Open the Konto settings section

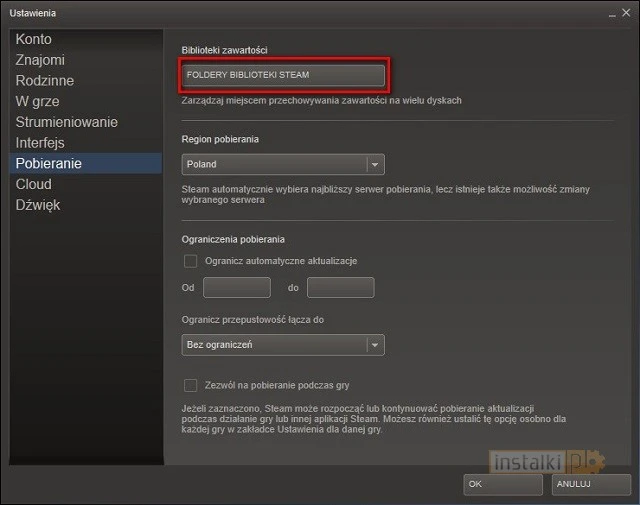tap(86, 39)
